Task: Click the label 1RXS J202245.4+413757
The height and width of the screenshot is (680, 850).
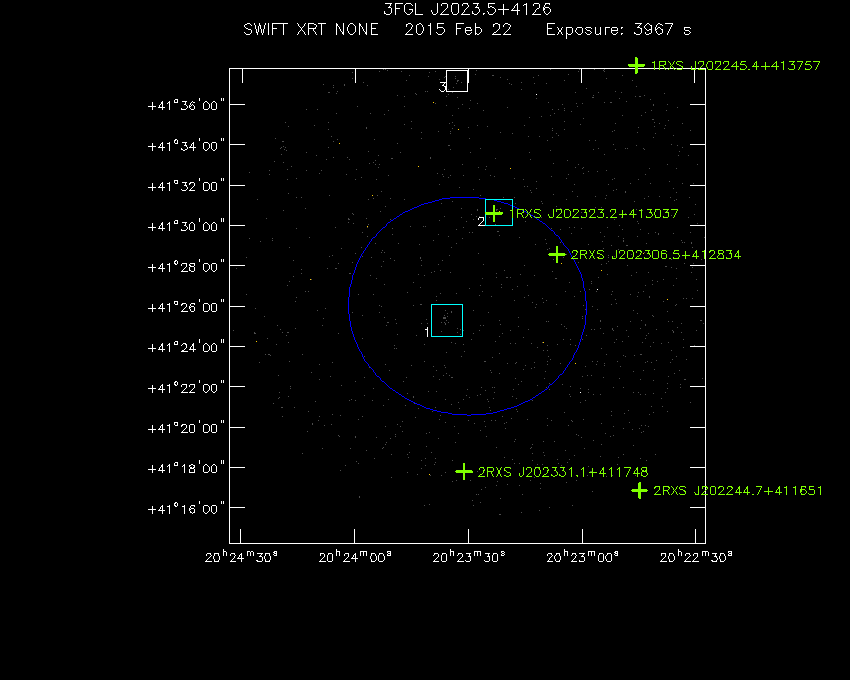Action: point(736,66)
